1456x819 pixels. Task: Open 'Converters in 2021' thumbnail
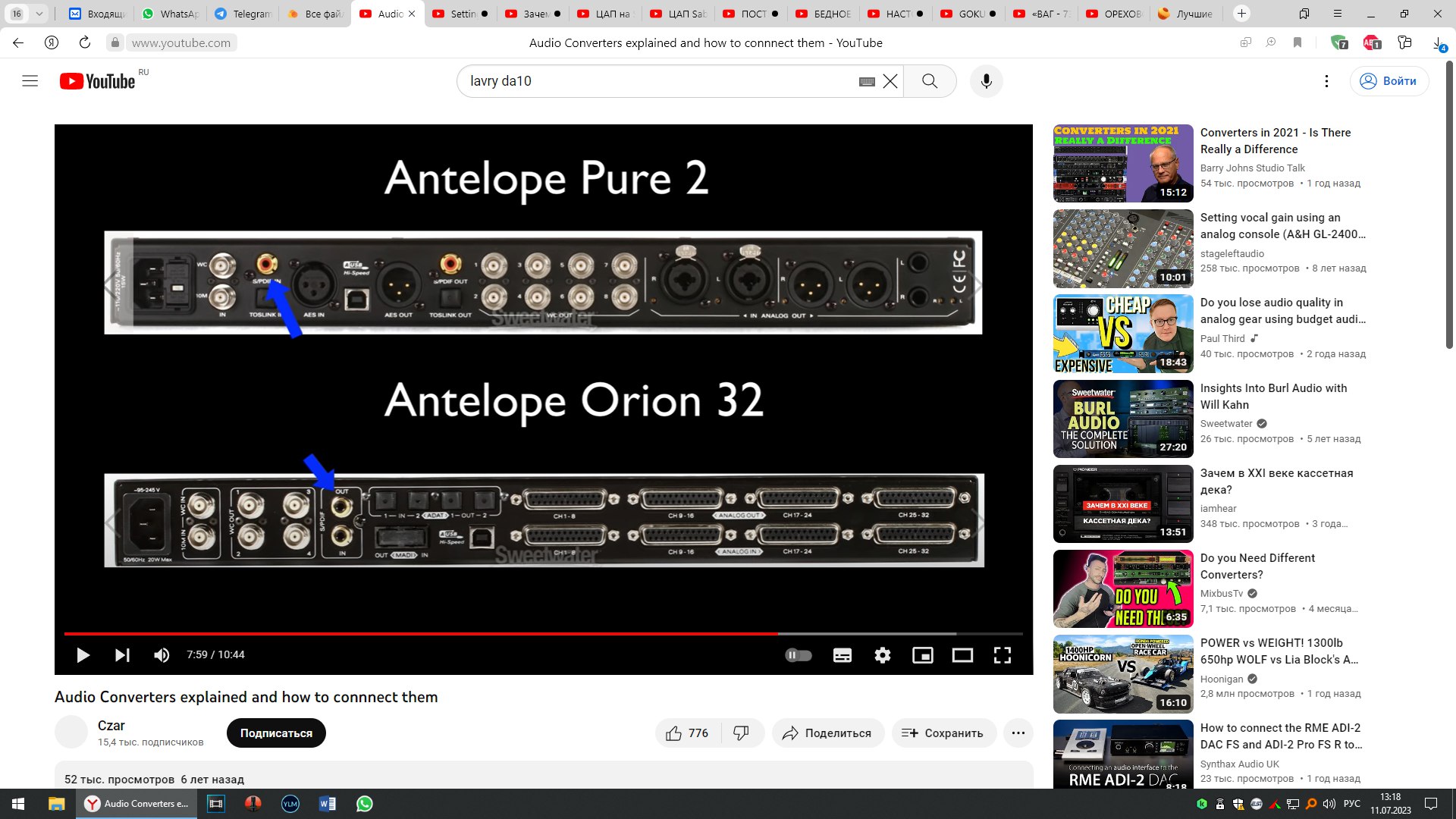[x=1123, y=164]
